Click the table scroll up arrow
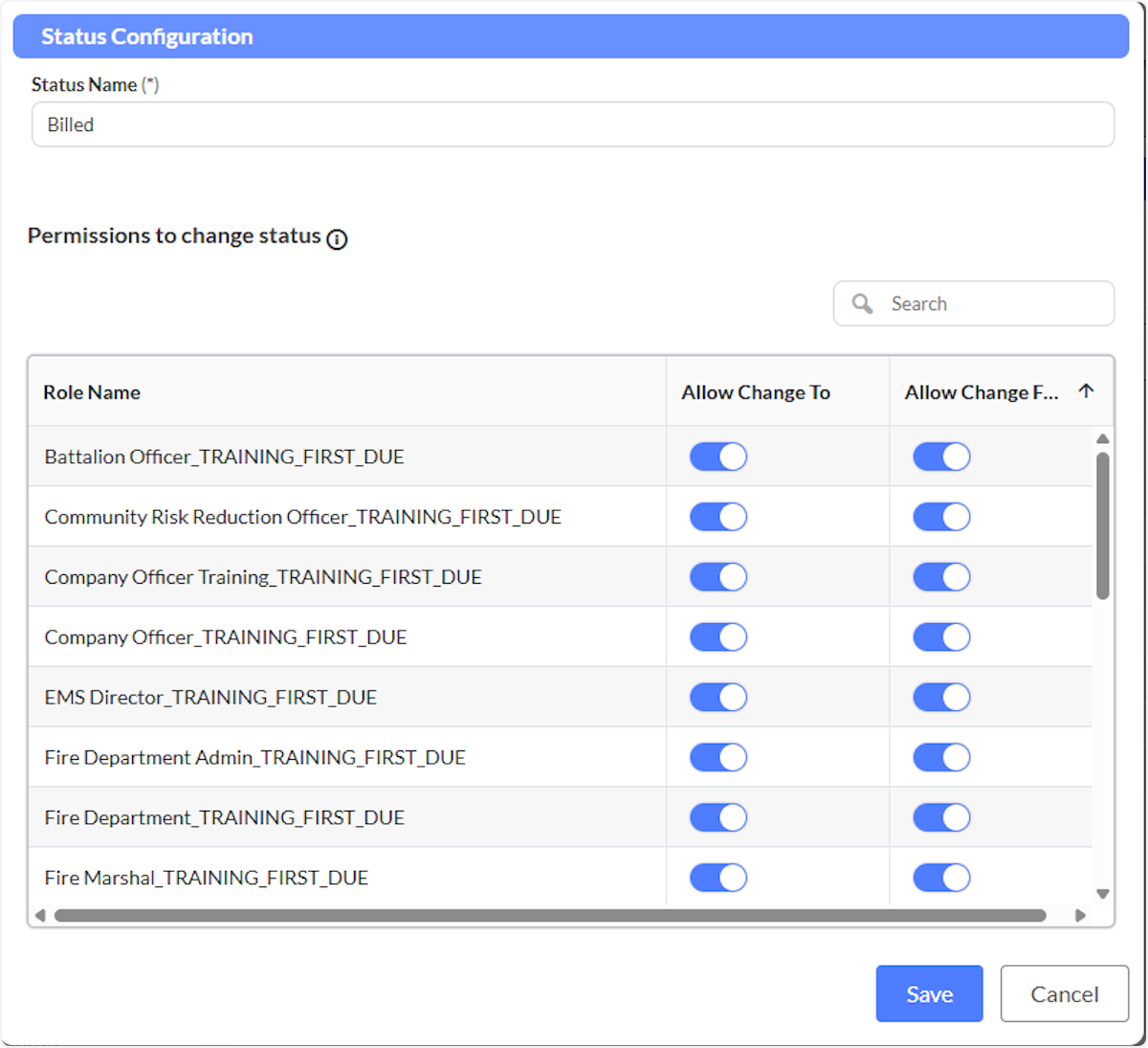Image resolution: width=1148 pixels, height=1048 pixels. pos(1103,438)
